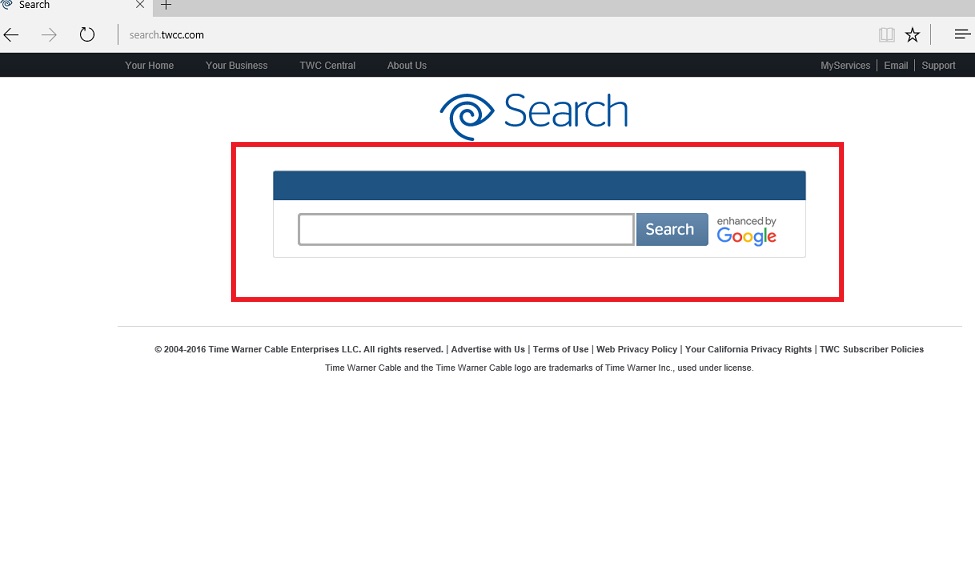Open TWC Subscriber Policies footer link
The height and width of the screenshot is (563, 975).
tap(872, 350)
